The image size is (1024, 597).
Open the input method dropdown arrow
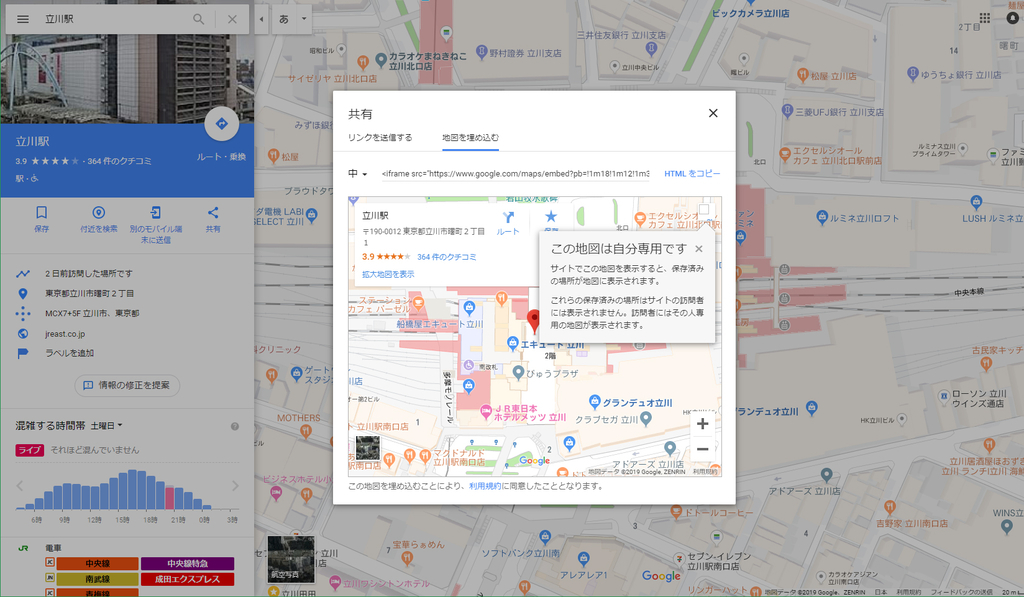[x=304, y=19]
